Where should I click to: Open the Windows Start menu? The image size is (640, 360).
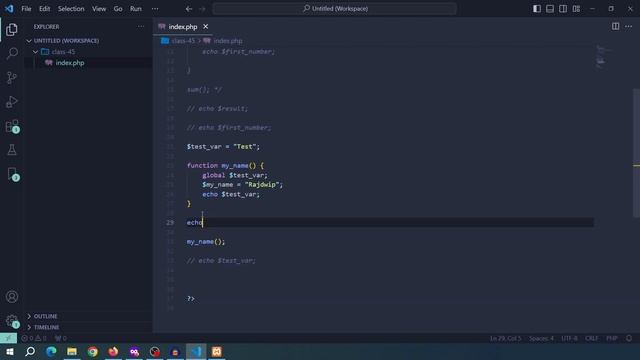pyautogui.click(x=9, y=351)
